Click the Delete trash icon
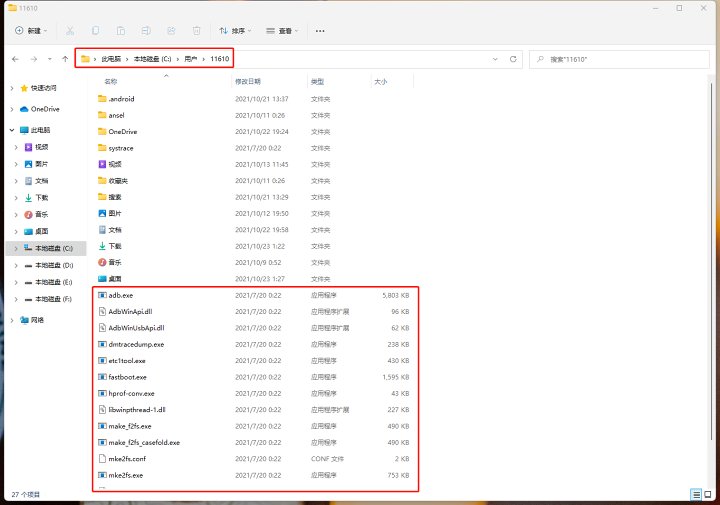 click(x=197, y=31)
